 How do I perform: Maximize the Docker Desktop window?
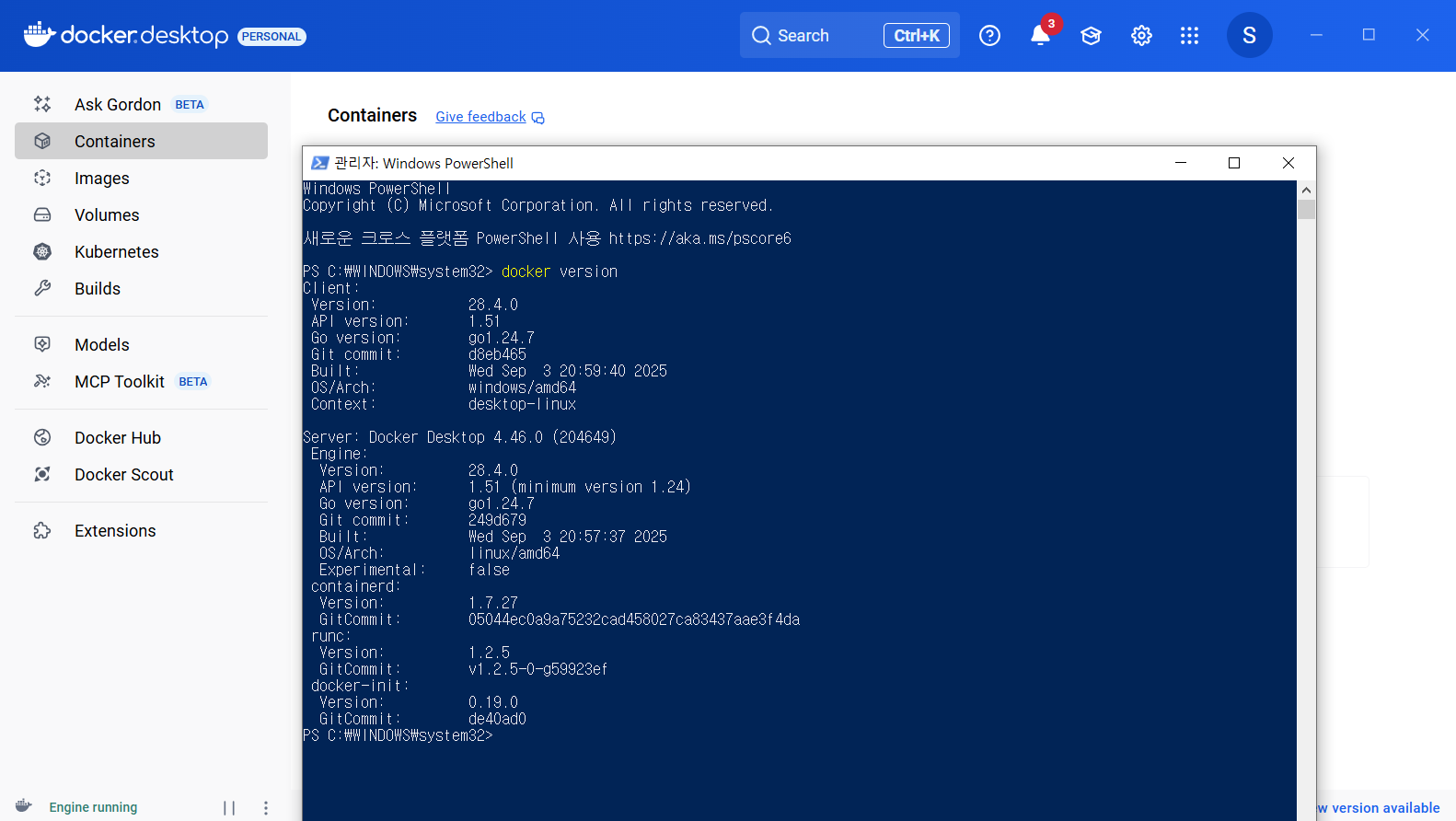(x=1369, y=35)
